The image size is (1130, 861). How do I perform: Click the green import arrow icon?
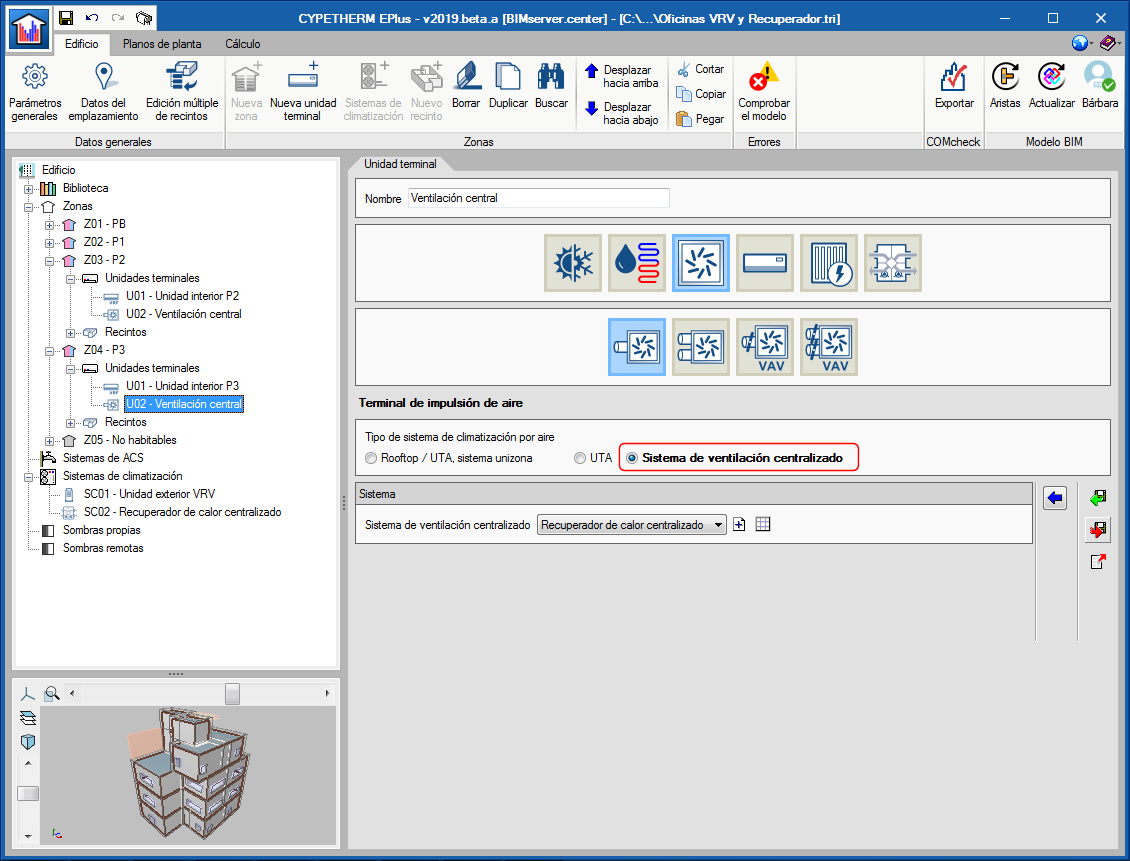1098,498
